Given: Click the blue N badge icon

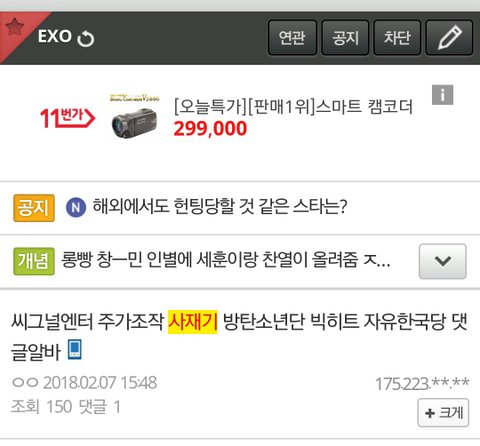Looking at the screenshot, I should click(x=76, y=207).
